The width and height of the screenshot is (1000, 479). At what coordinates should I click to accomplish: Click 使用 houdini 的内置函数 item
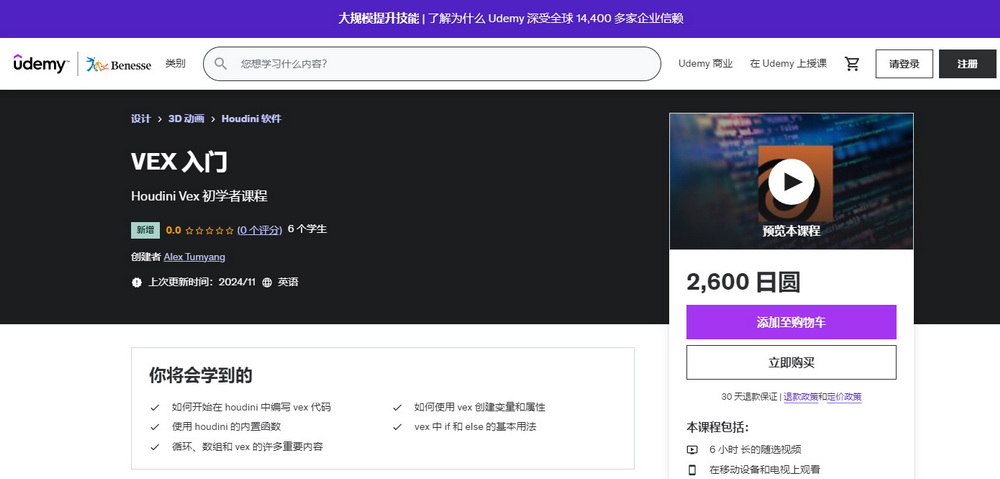tap(226, 427)
